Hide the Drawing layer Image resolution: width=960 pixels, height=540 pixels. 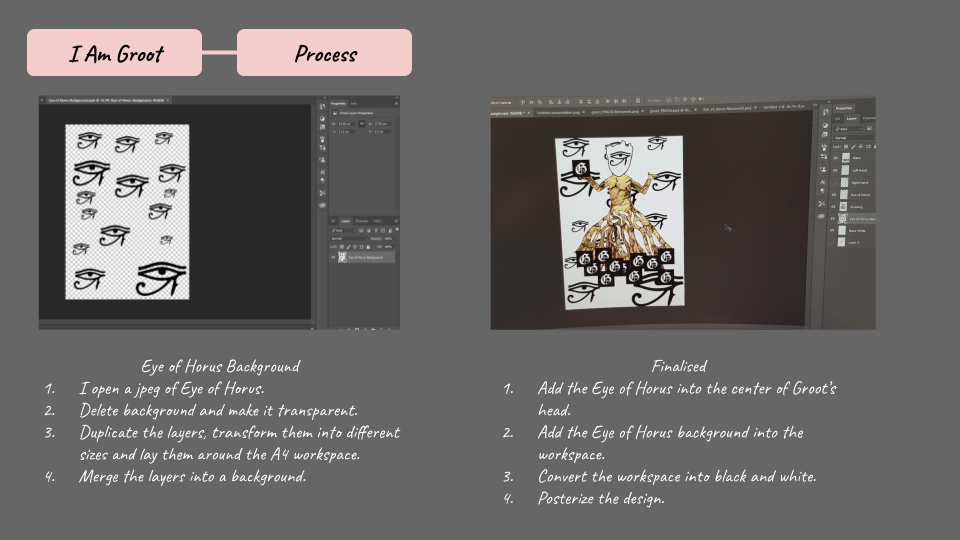833,207
